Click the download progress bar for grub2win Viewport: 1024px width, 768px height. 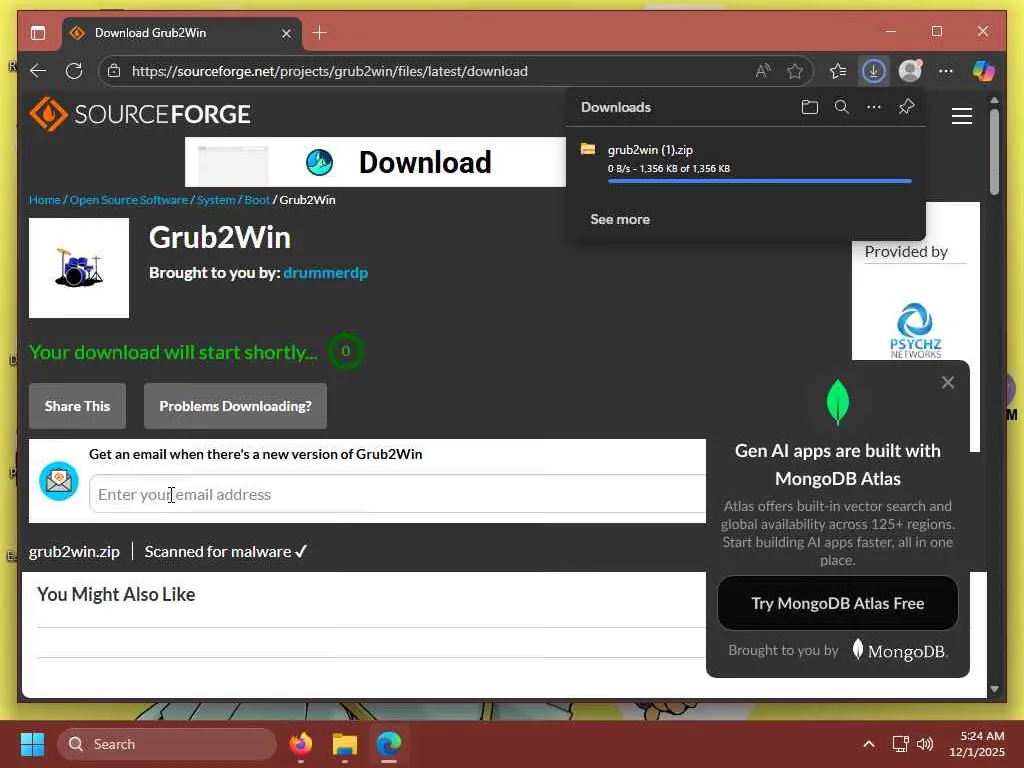pyautogui.click(x=760, y=181)
